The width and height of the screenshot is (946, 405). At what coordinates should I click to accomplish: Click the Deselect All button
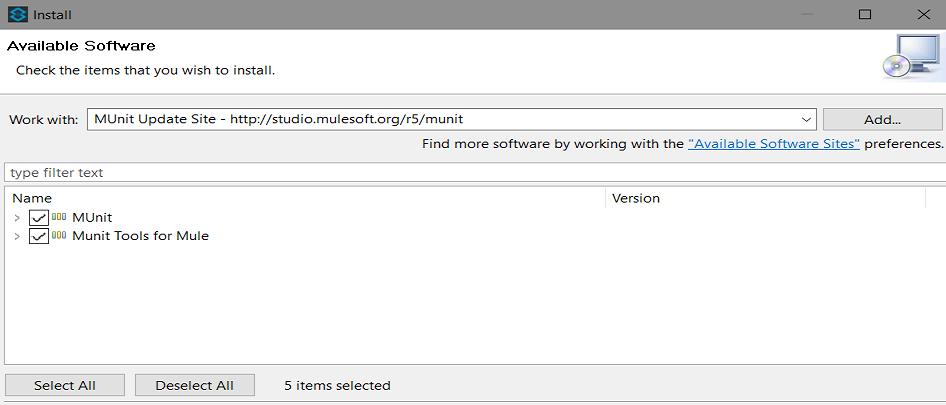[x=195, y=385]
